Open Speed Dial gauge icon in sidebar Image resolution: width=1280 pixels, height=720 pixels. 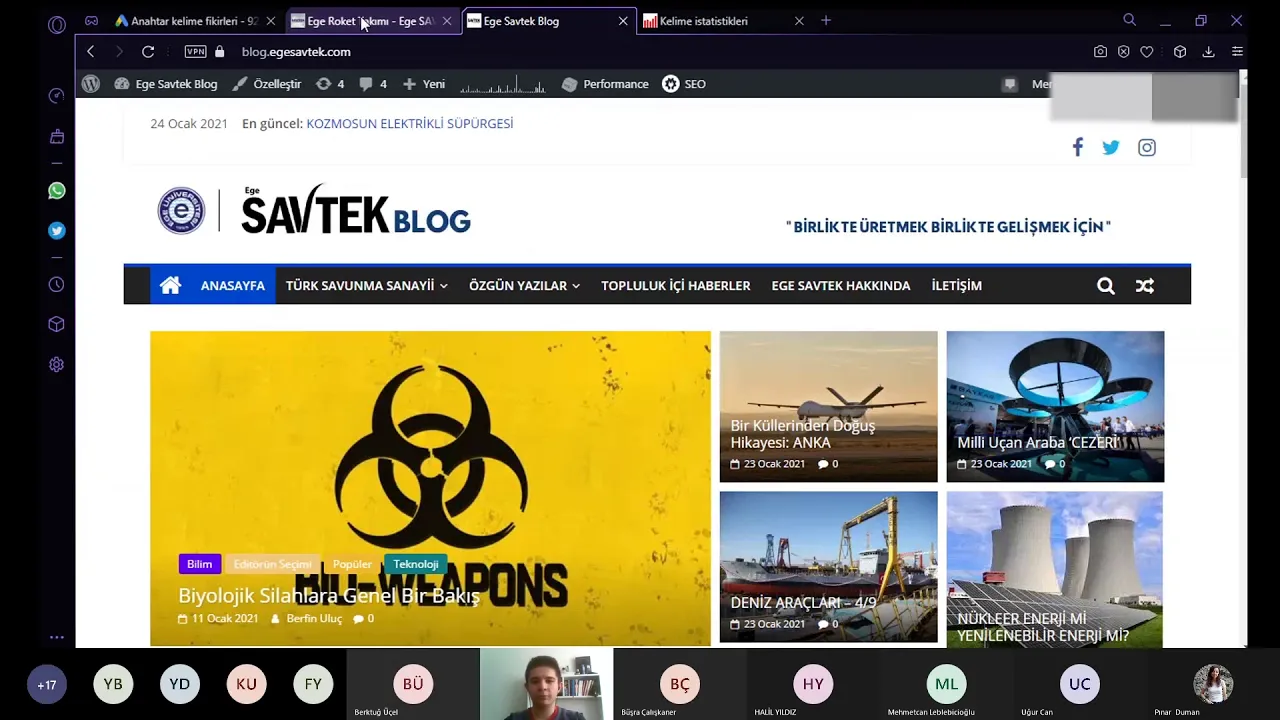tap(57, 96)
